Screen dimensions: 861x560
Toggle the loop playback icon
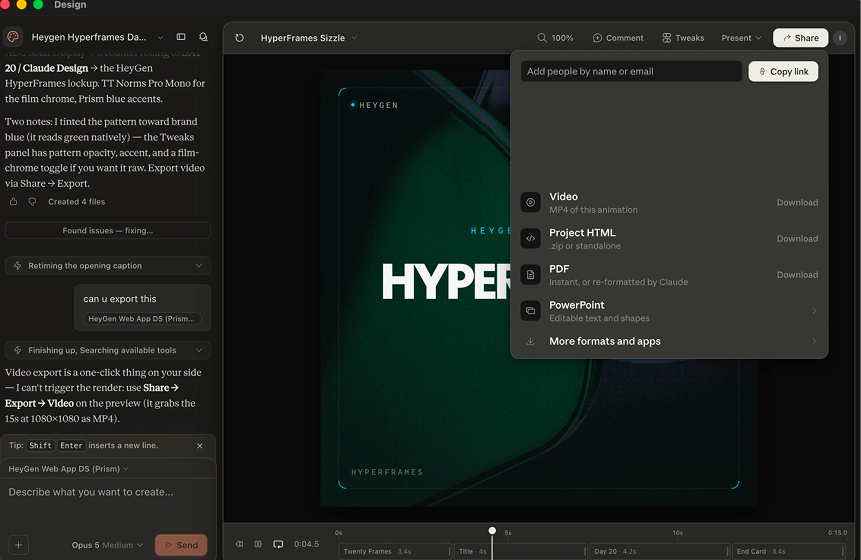click(x=278, y=544)
